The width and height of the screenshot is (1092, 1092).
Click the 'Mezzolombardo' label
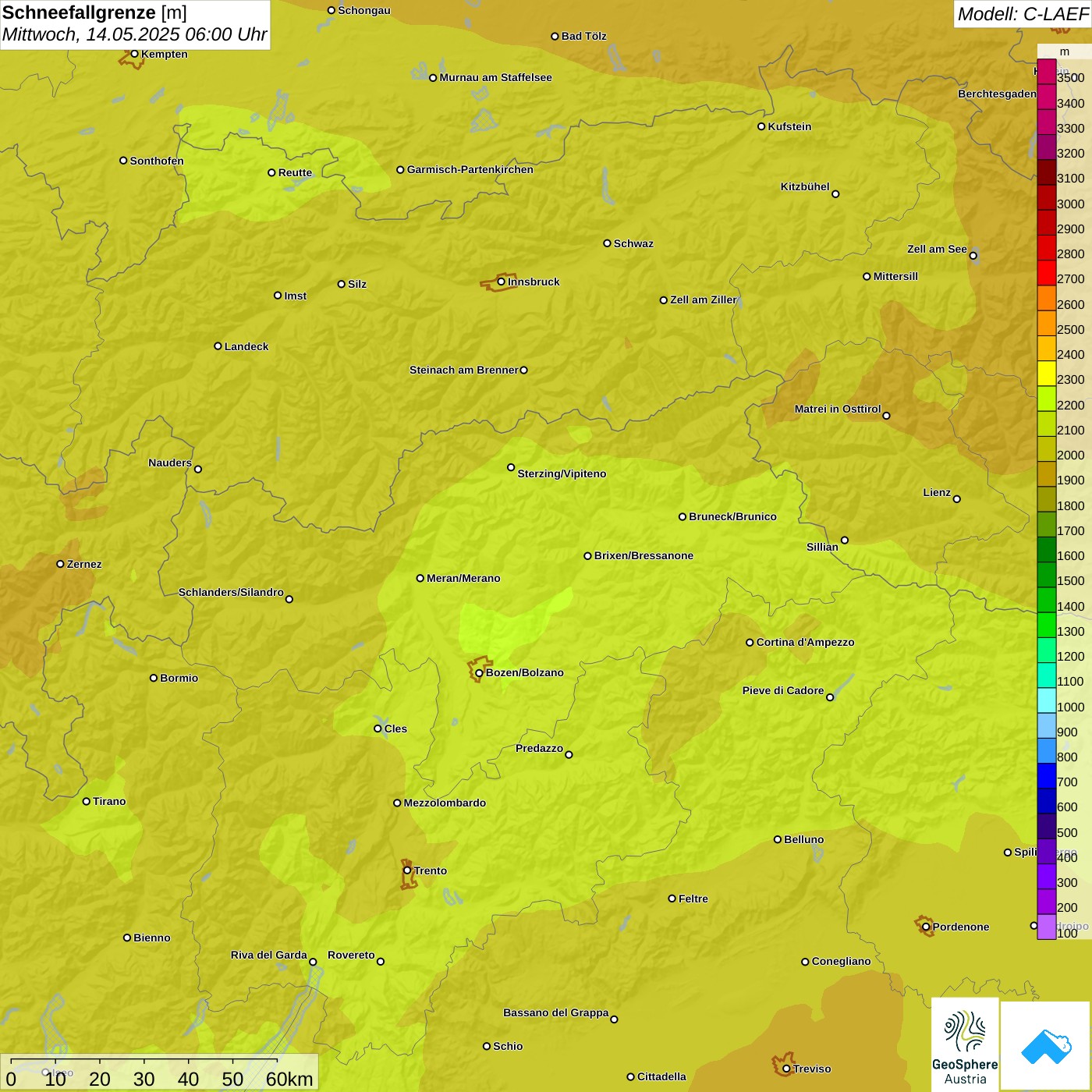coord(445,803)
